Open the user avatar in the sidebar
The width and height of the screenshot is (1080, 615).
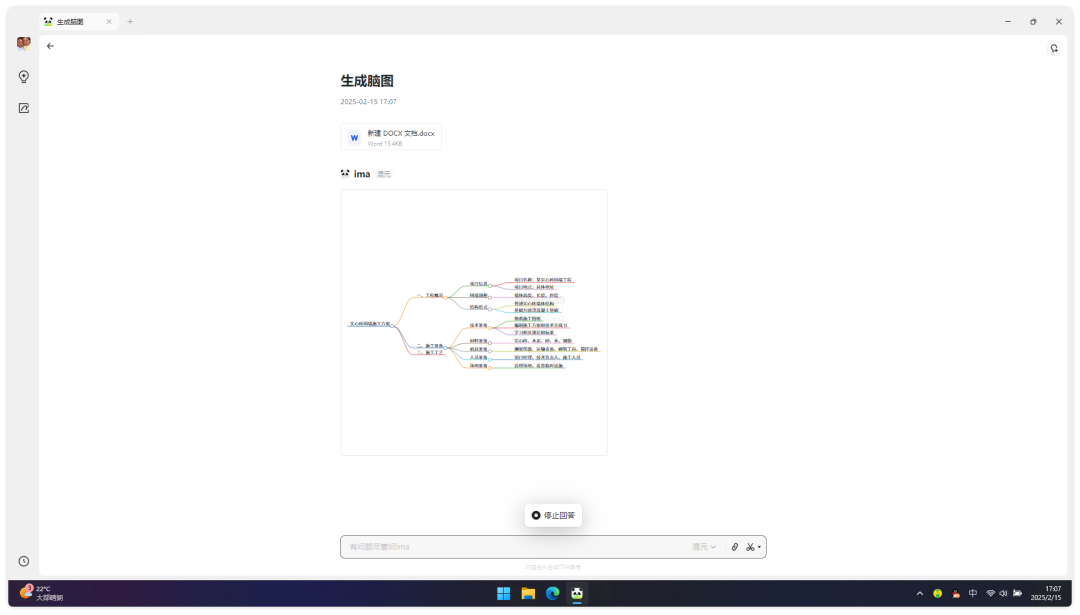tap(24, 44)
